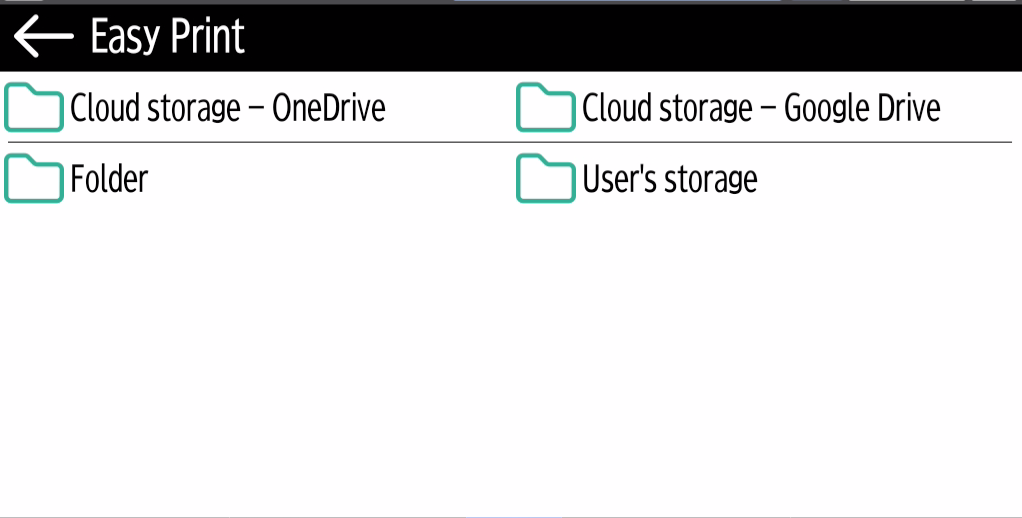Click "Cloud storage" text in the Google Drive entry

(x=667, y=108)
